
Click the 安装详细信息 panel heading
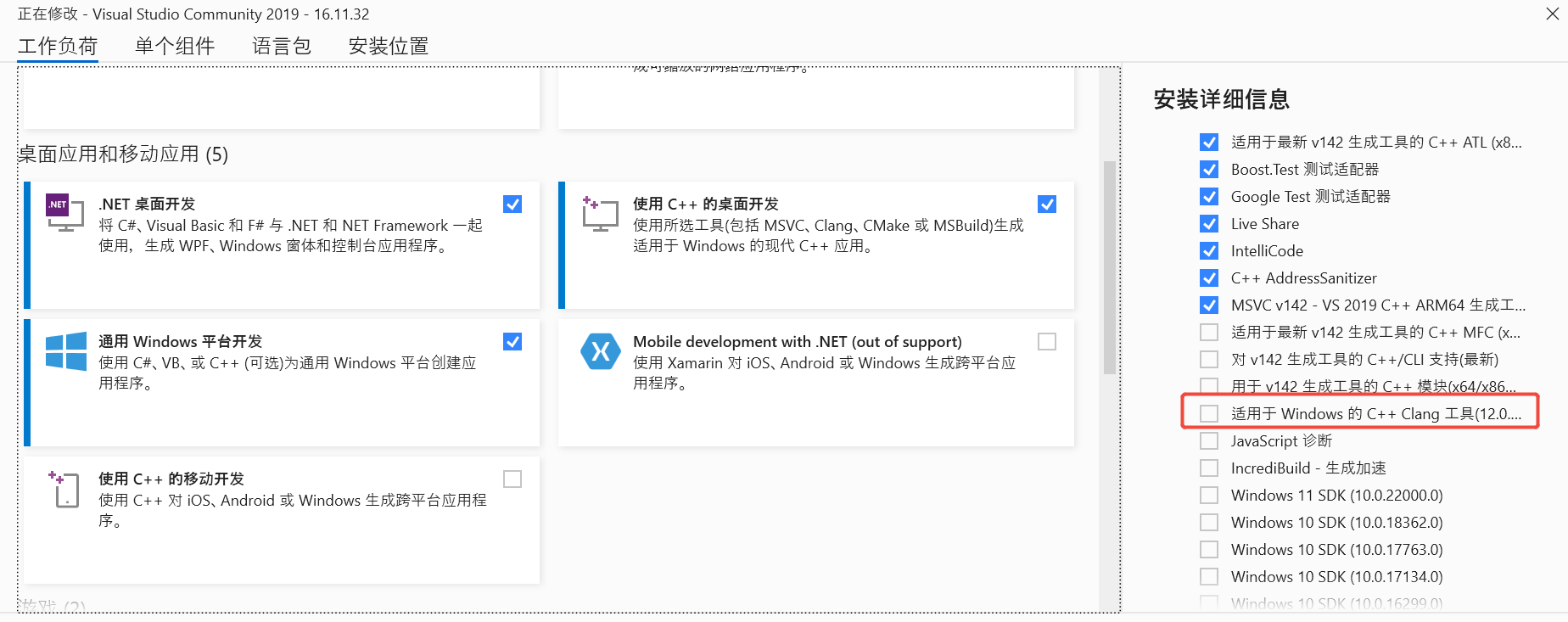tap(1222, 100)
